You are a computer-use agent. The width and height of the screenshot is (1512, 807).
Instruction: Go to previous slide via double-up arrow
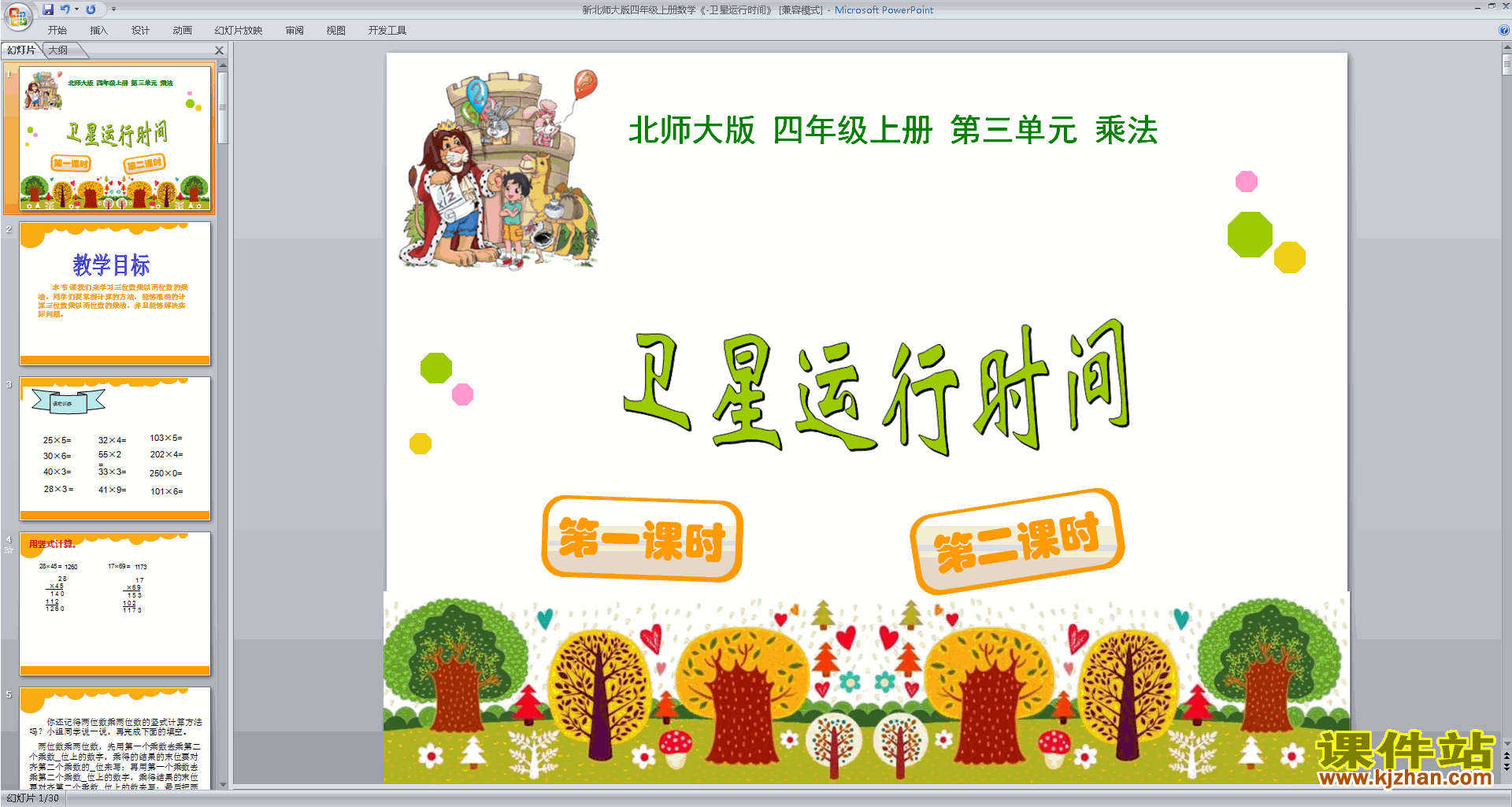[x=1506, y=756]
